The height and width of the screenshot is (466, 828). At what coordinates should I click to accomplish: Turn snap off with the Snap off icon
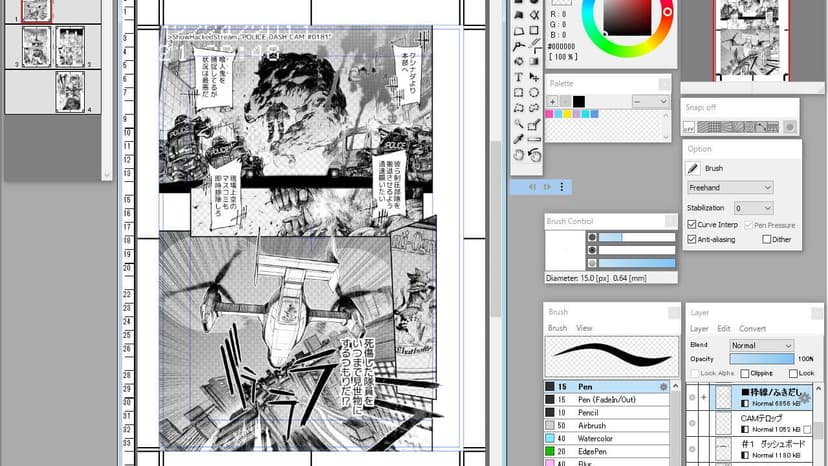coord(689,127)
